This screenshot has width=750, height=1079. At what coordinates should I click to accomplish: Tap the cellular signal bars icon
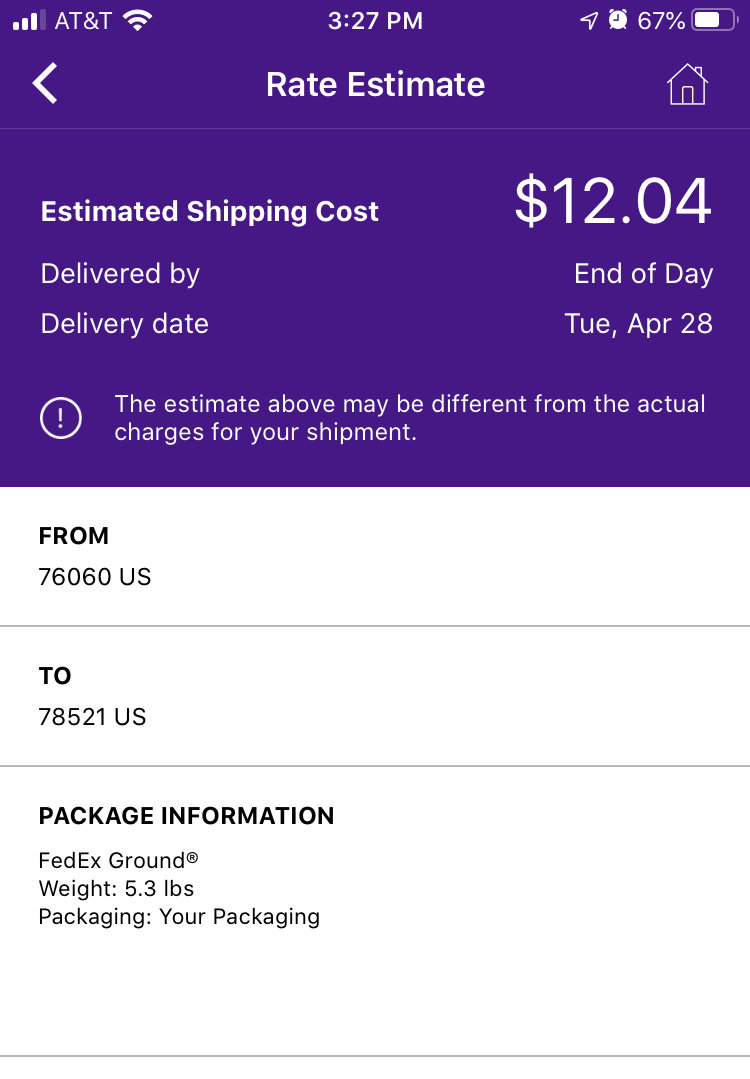pyautogui.click(x=30, y=21)
